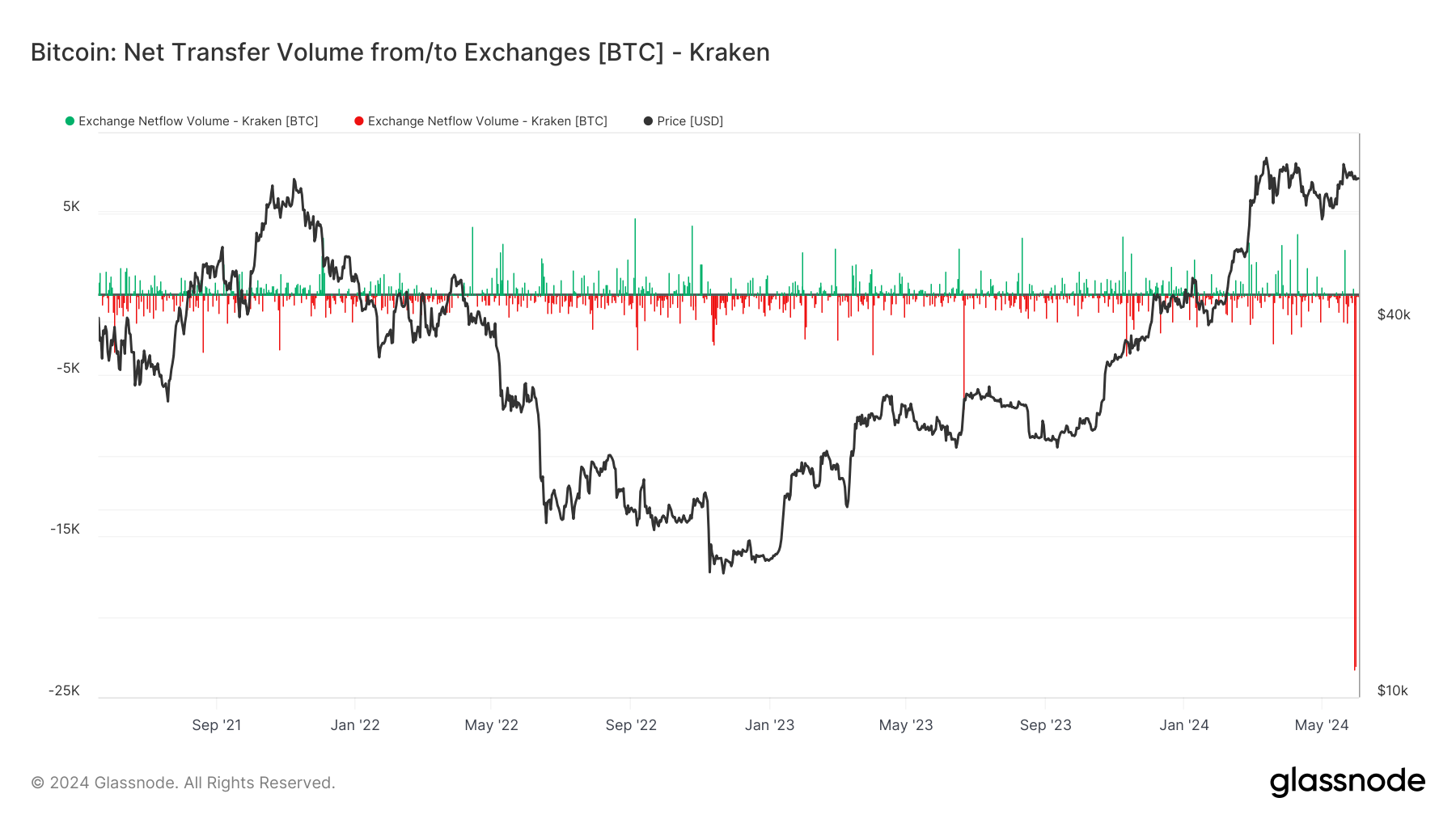Click the glassnode logo
This screenshot has height=819, width=1456.
1347,782
